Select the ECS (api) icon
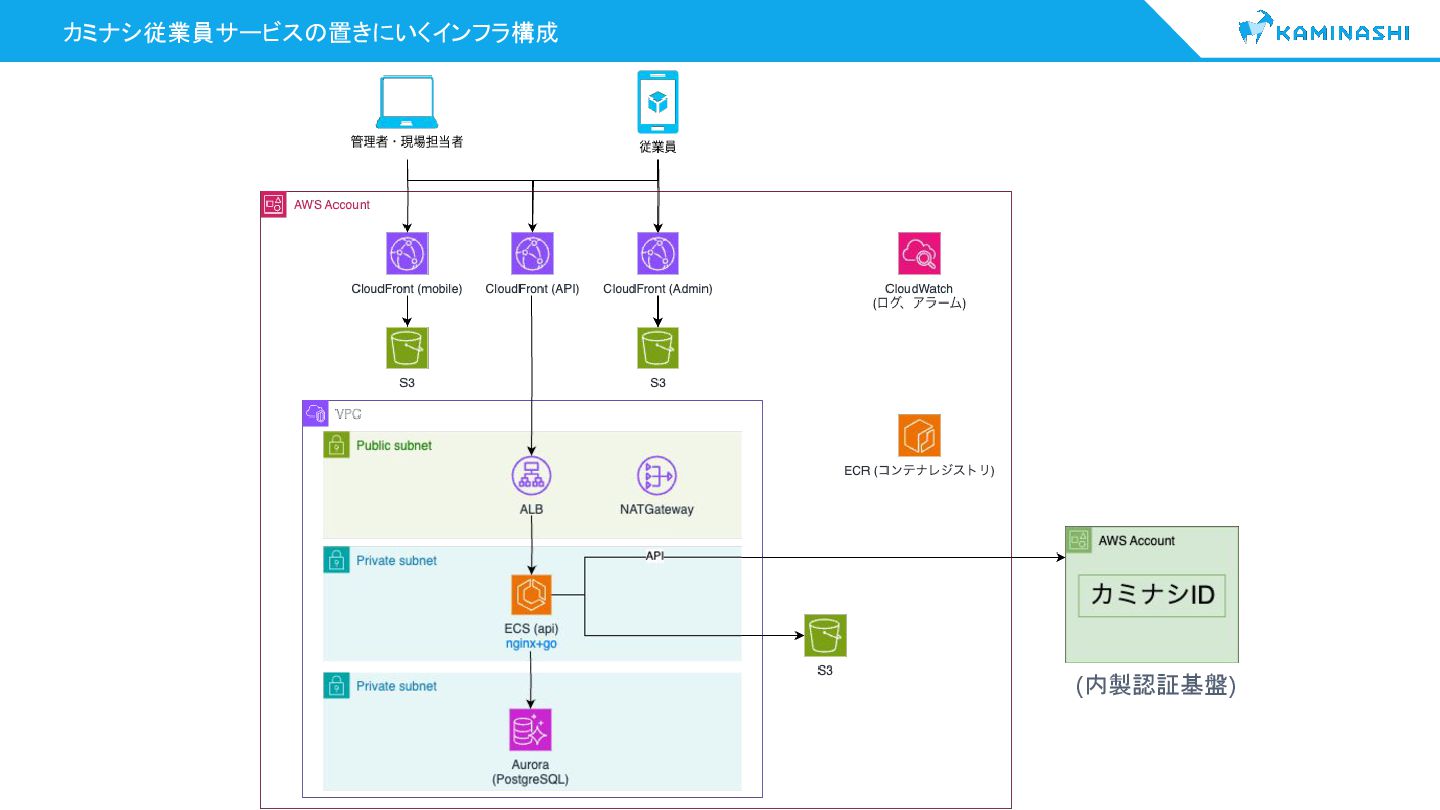The image size is (1440, 810). [x=532, y=595]
